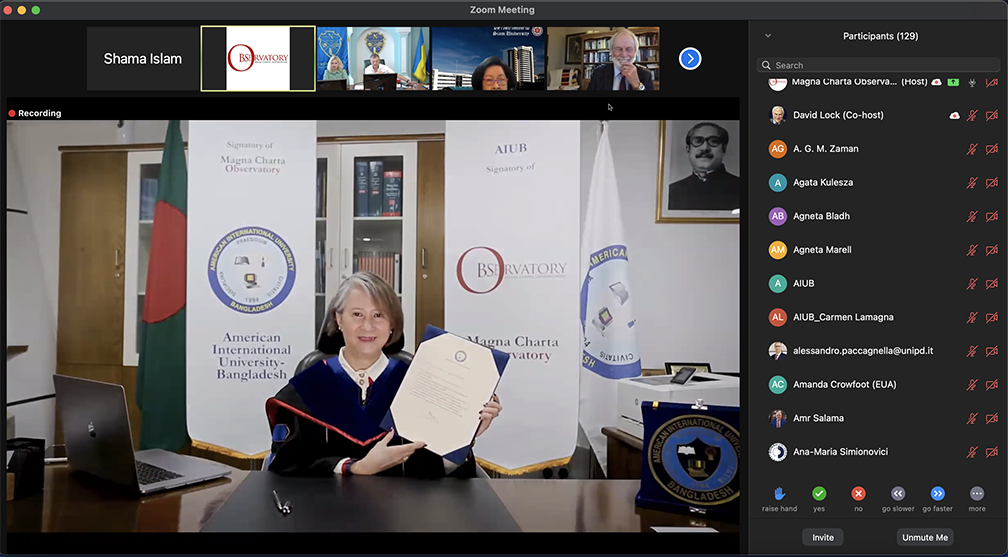Viewport: 1008px width, 557px height.
Task: Show next video thumbnails with the blue arrow
Action: tap(690, 59)
